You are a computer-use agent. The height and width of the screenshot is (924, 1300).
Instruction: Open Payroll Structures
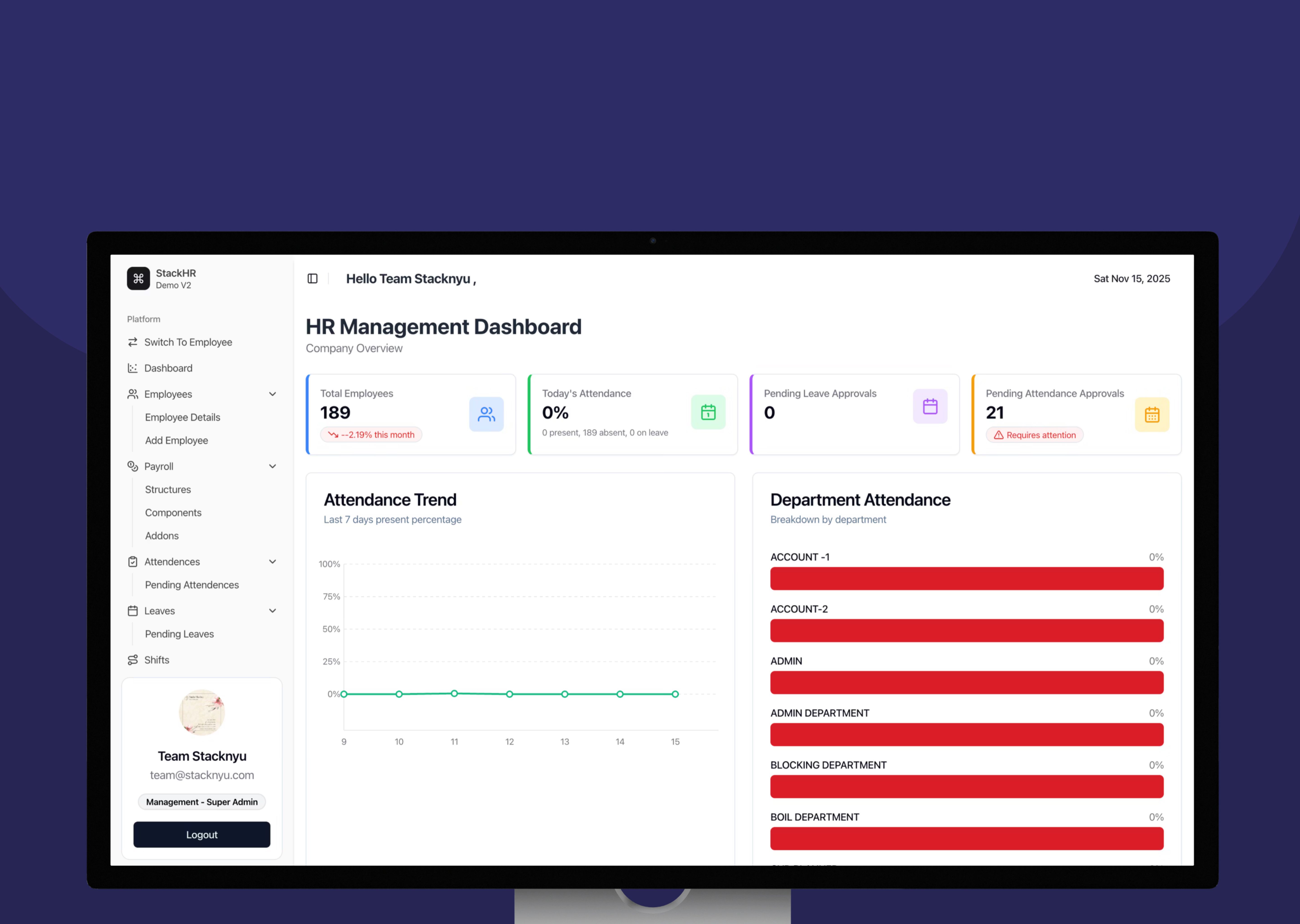168,489
